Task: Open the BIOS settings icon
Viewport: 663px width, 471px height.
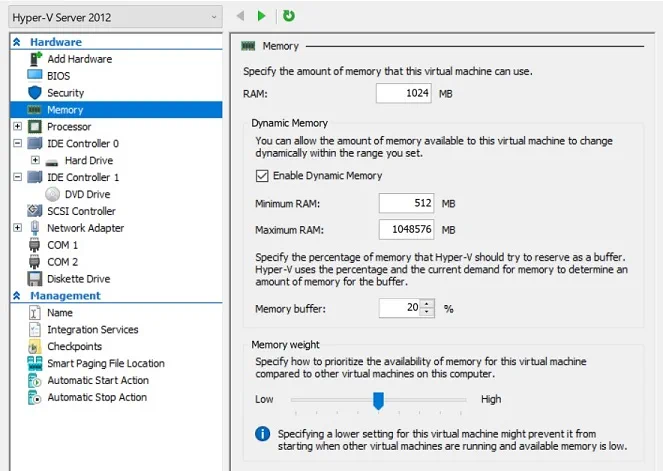Action: (x=34, y=76)
